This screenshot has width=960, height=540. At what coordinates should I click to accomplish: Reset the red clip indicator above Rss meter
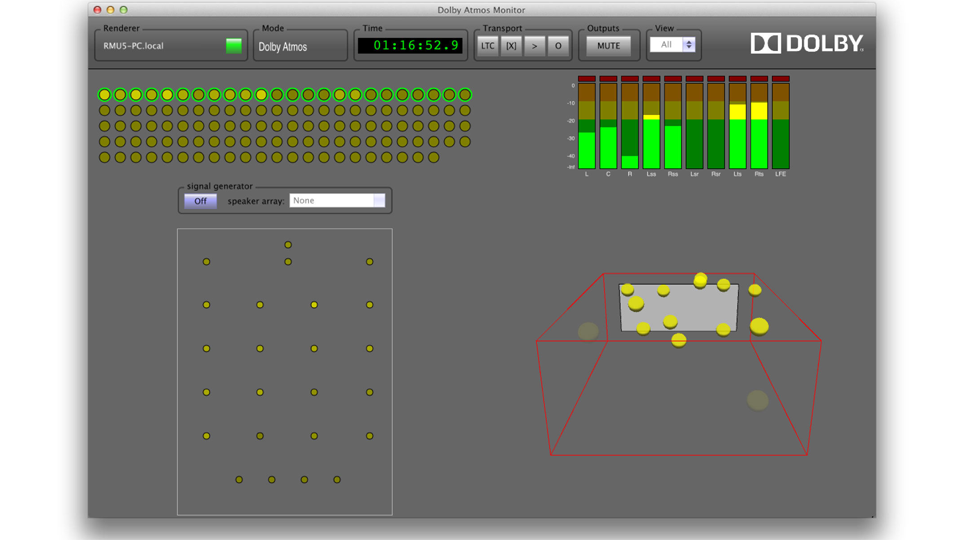point(673,79)
